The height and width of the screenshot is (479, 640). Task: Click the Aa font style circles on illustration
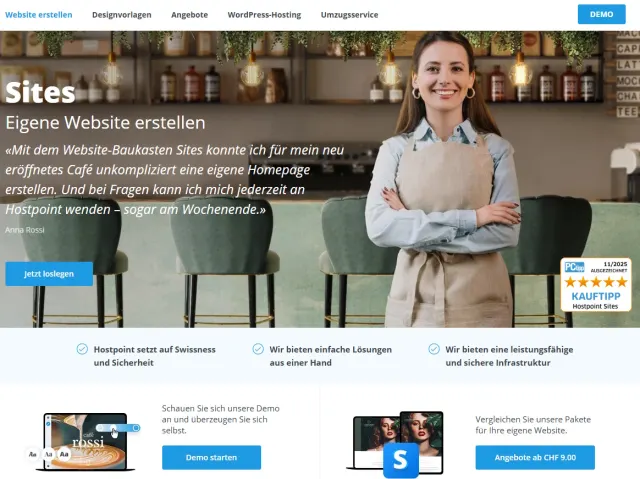click(48, 454)
